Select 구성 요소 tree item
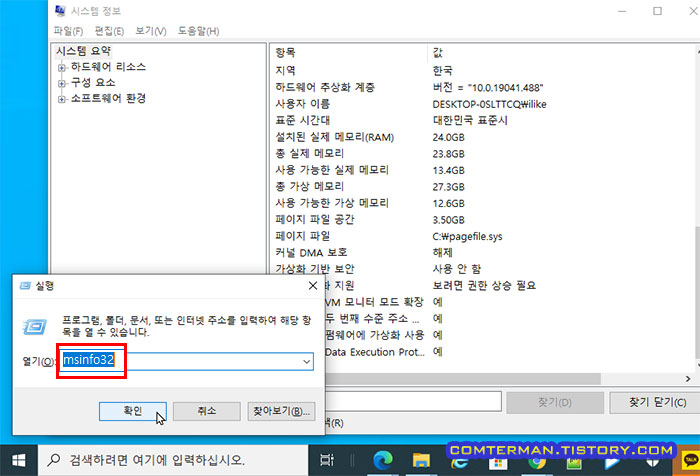Viewport: 700px width, 476px height. 93,83
